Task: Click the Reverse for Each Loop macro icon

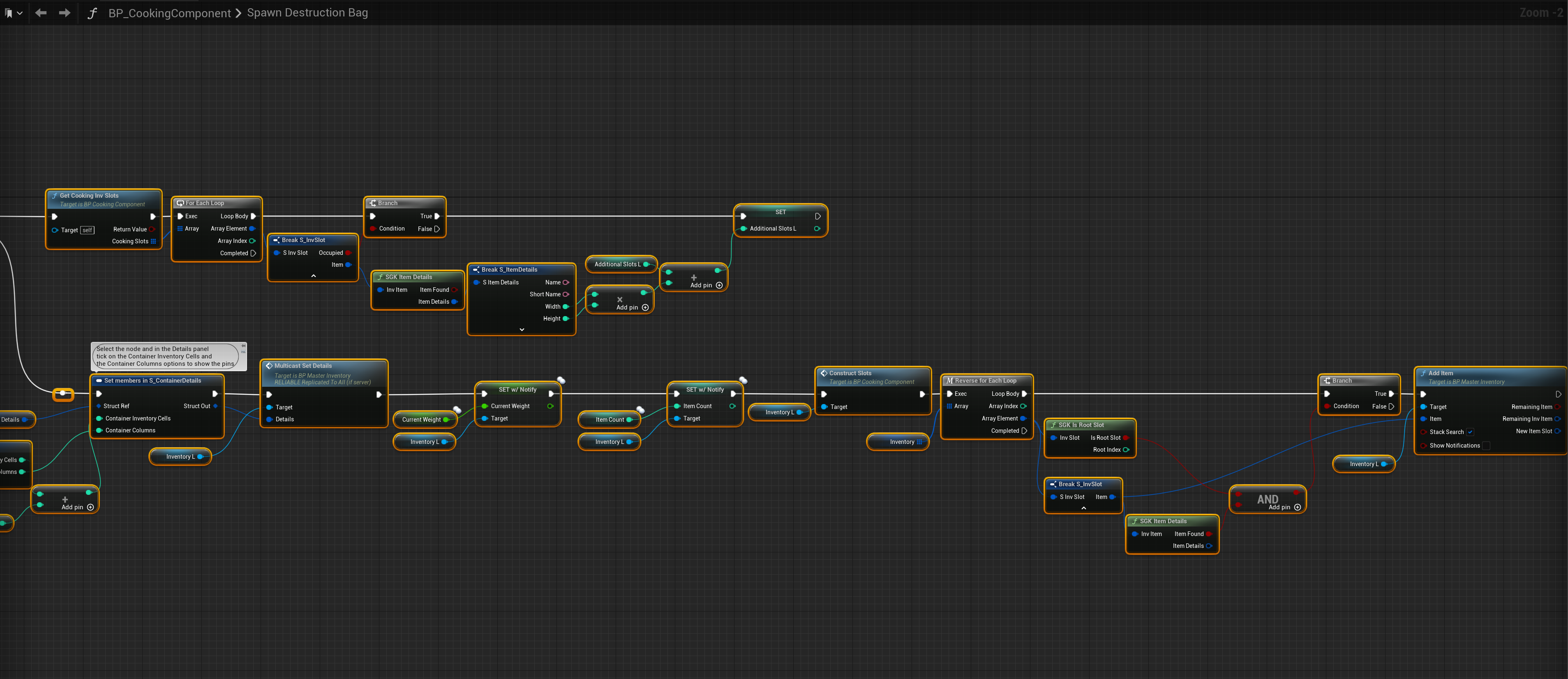Action: pyautogui.click(x=949, y=381)
